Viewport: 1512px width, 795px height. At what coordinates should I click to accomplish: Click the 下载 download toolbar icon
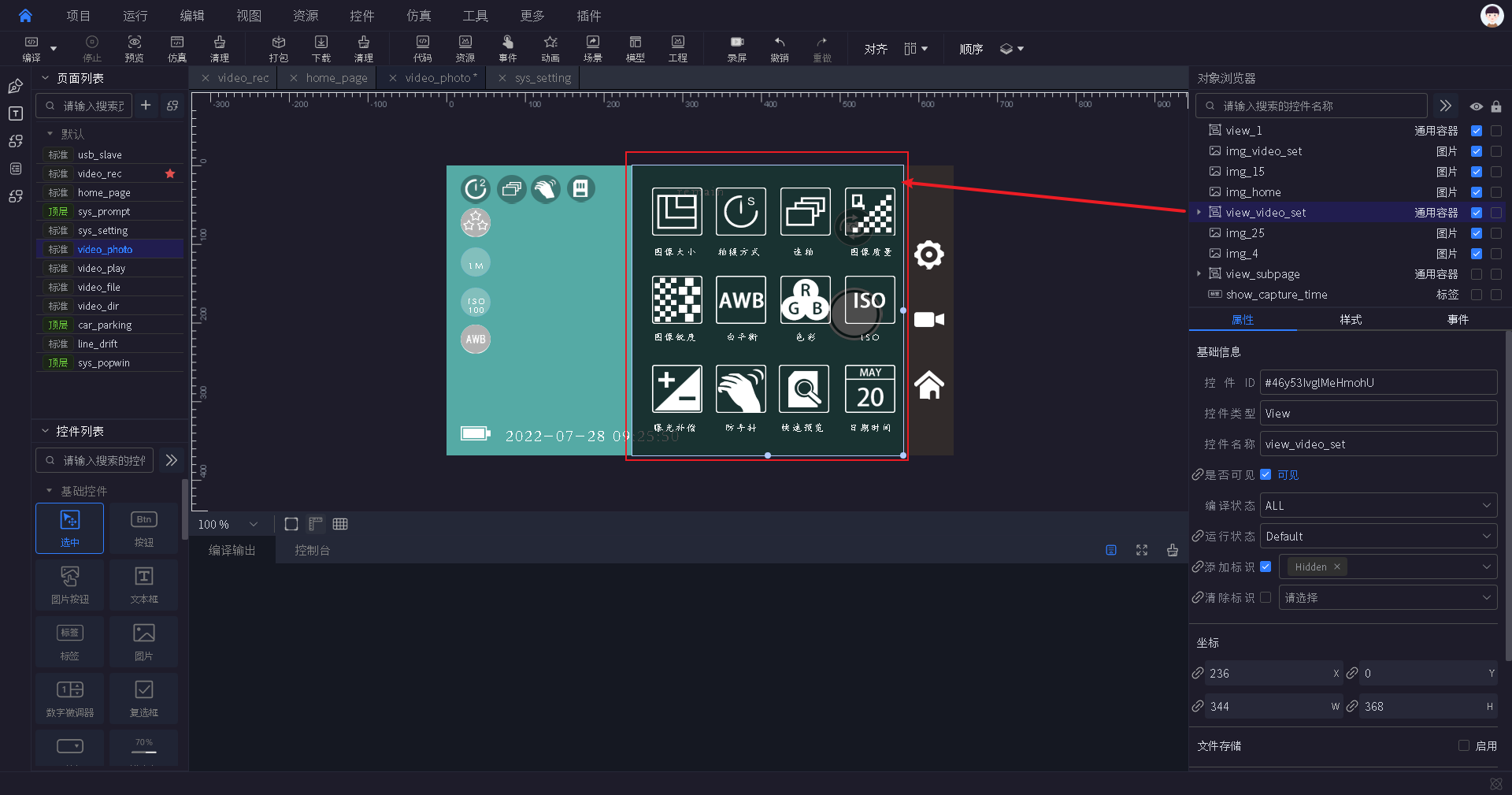click(x=321, y=49)
